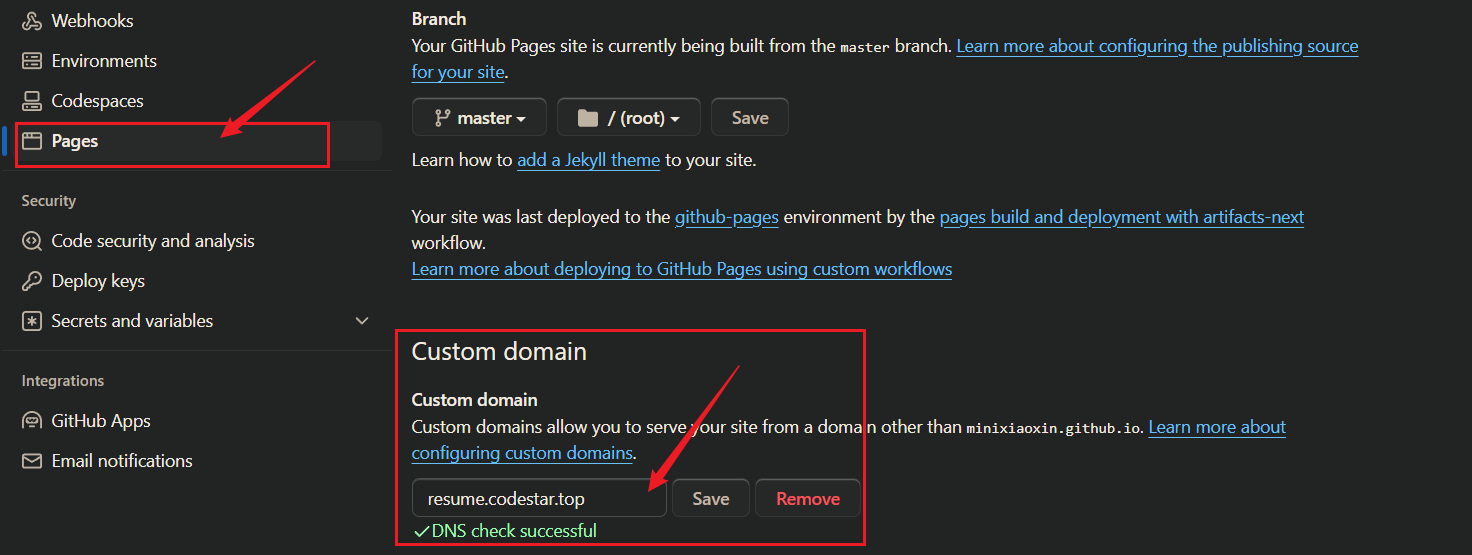Open 'pages build and deployment with artifacts-next' link
Image resolution: width=1472 pixels, height=555 pixels.
pyautogui.click(x=1122, y=217)
